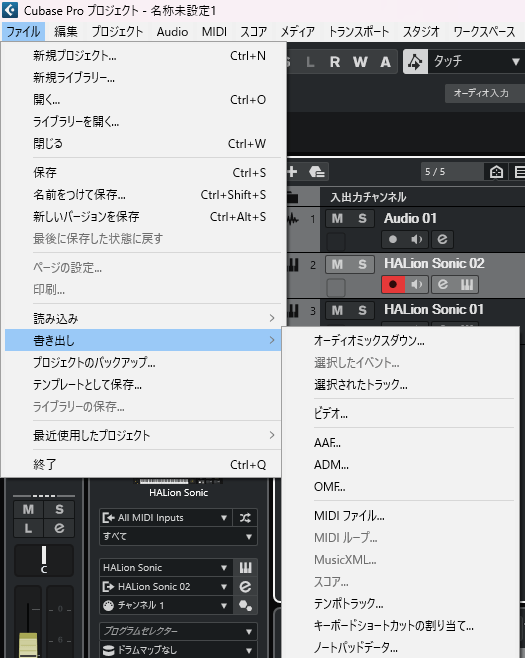Click プロジェクトのバックアップ... menu entry
Image resolution: width=525 pixels, height=658 pixels.
point(143,362)
